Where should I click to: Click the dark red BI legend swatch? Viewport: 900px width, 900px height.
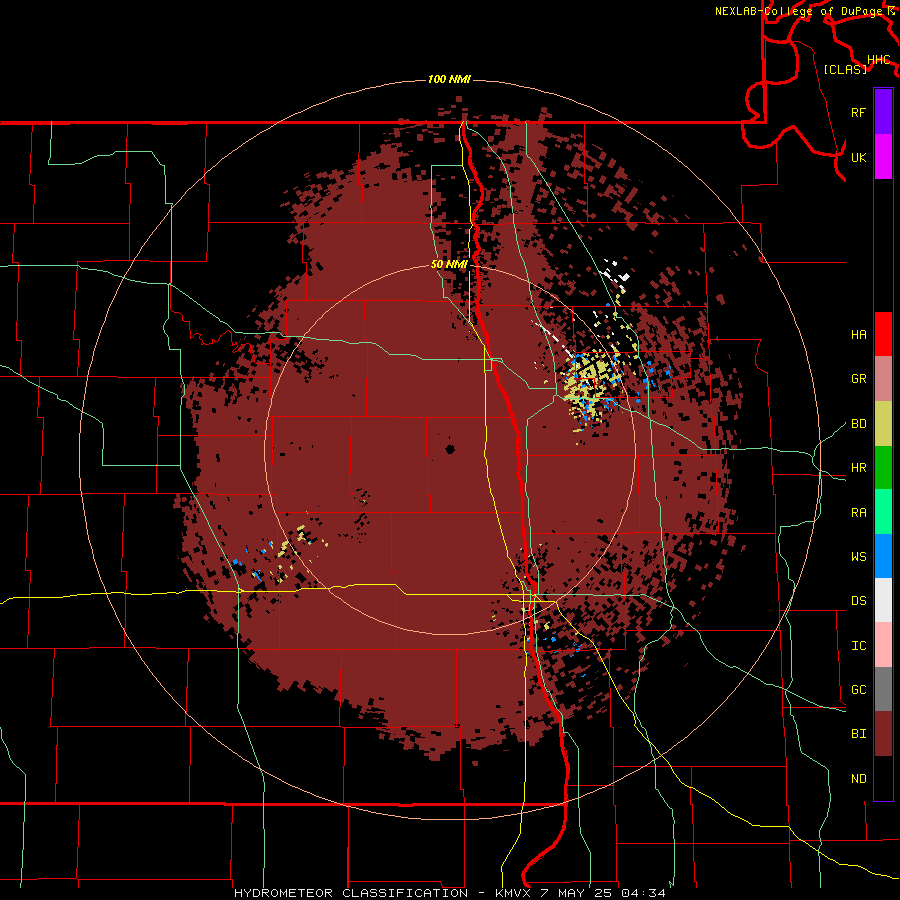point(883,734)
